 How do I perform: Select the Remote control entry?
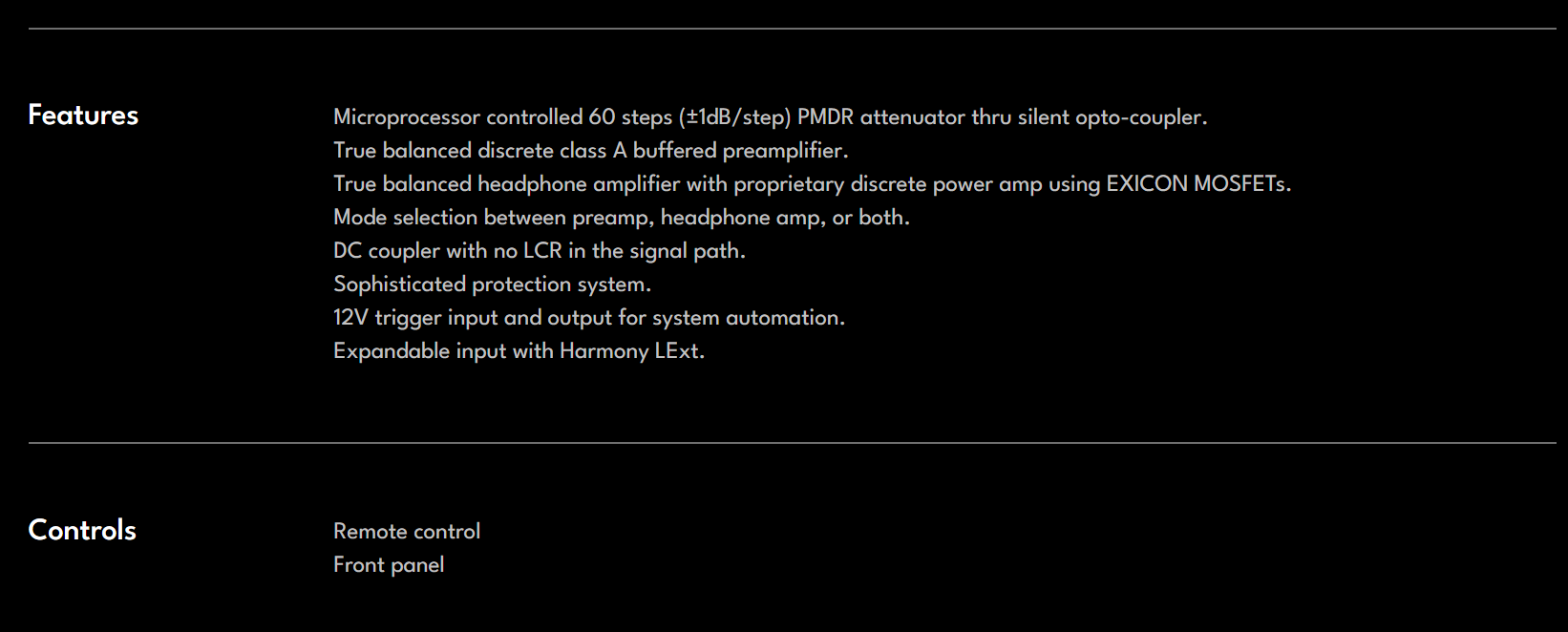(407, 531)
